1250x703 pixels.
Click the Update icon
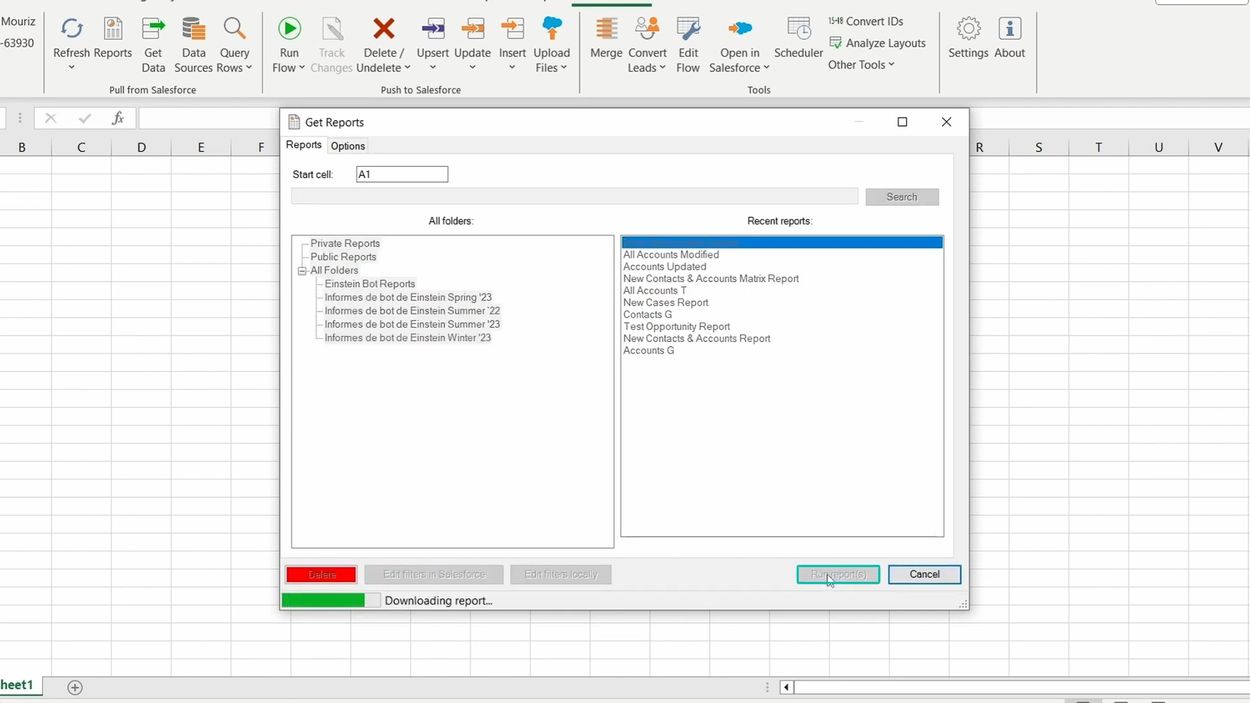(472, 28)
